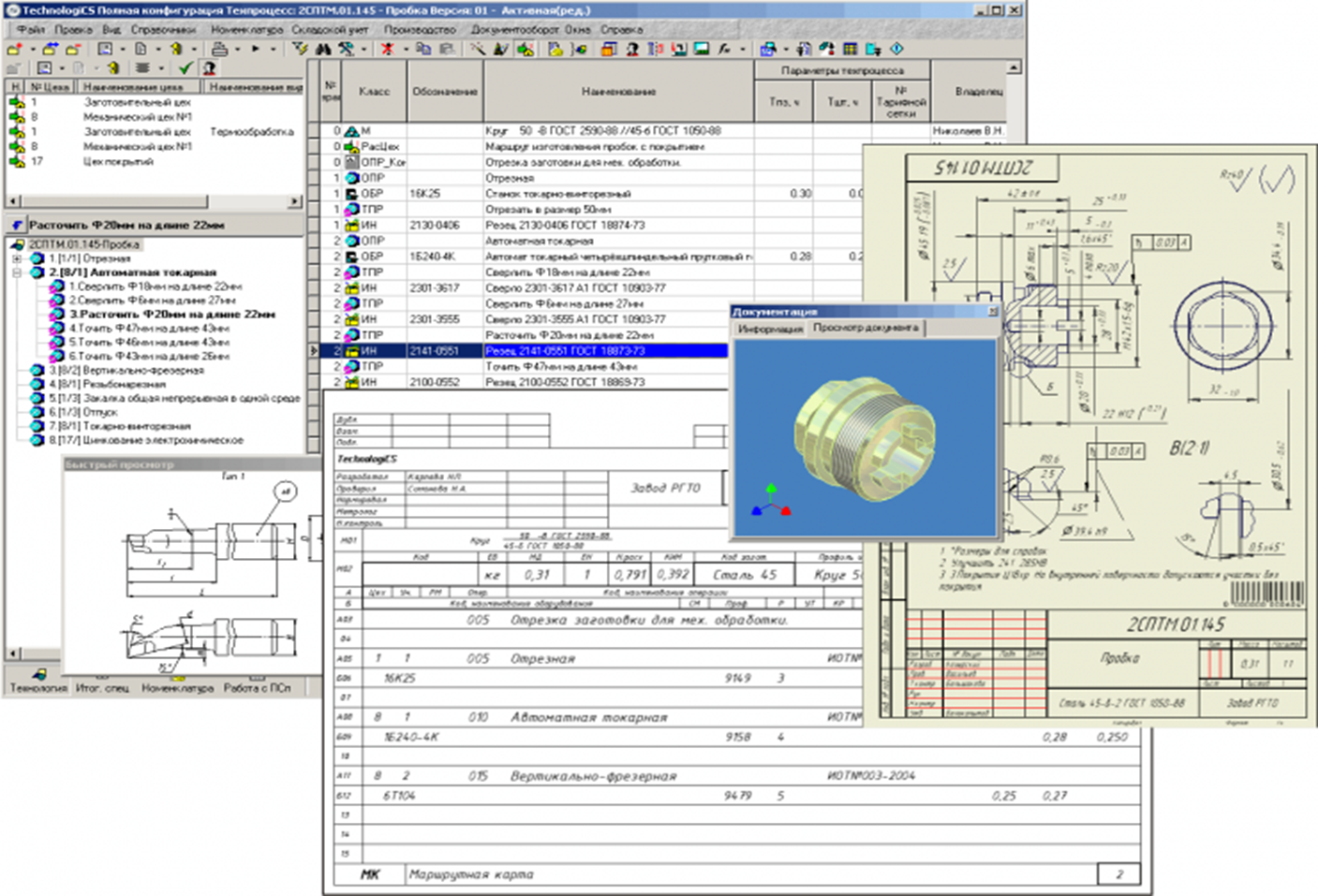
Task: Click right arrow of workshop list horizontal scrollbar
Action: click(x=295, y=201)
